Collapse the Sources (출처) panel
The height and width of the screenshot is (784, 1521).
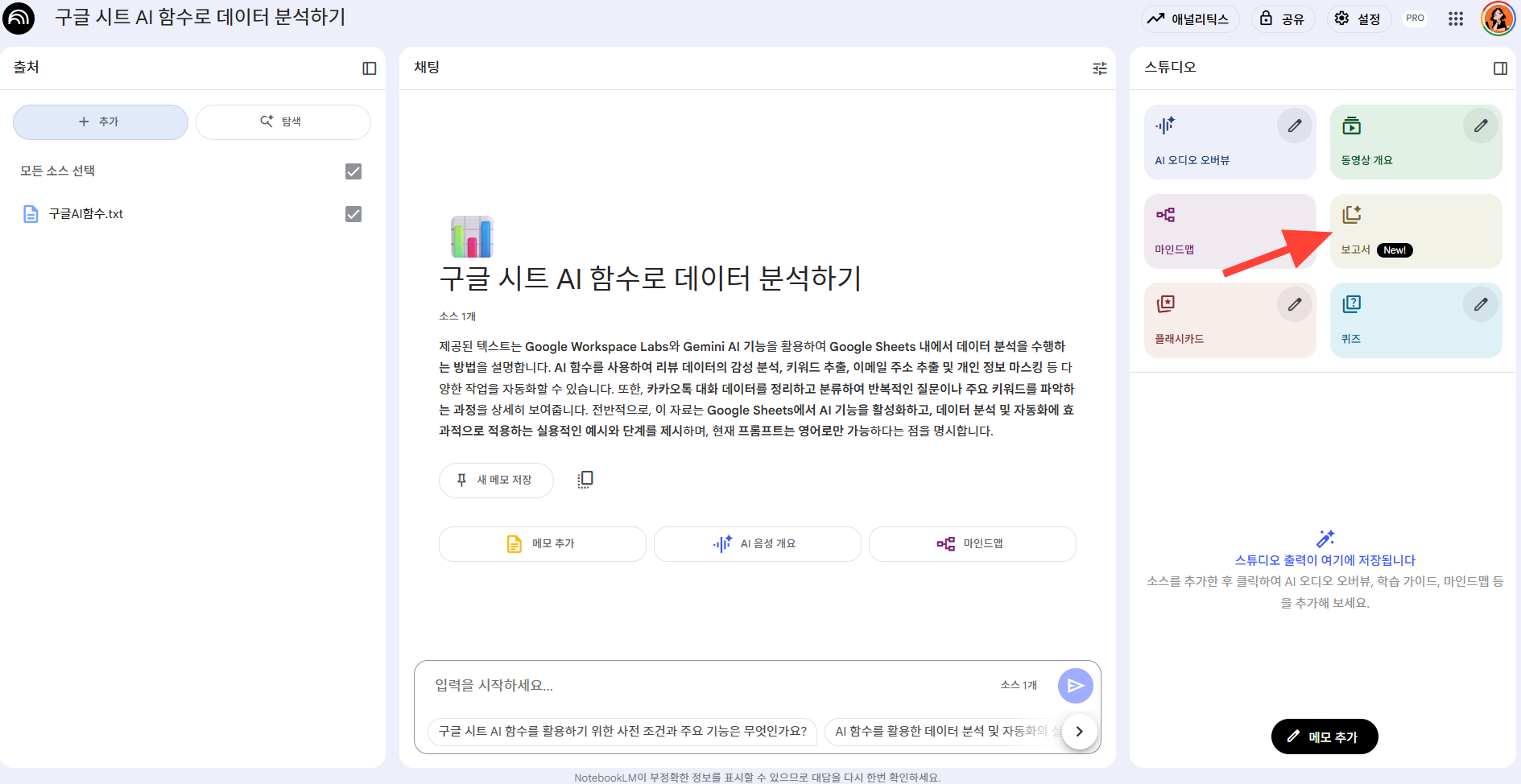coord(370,68)
